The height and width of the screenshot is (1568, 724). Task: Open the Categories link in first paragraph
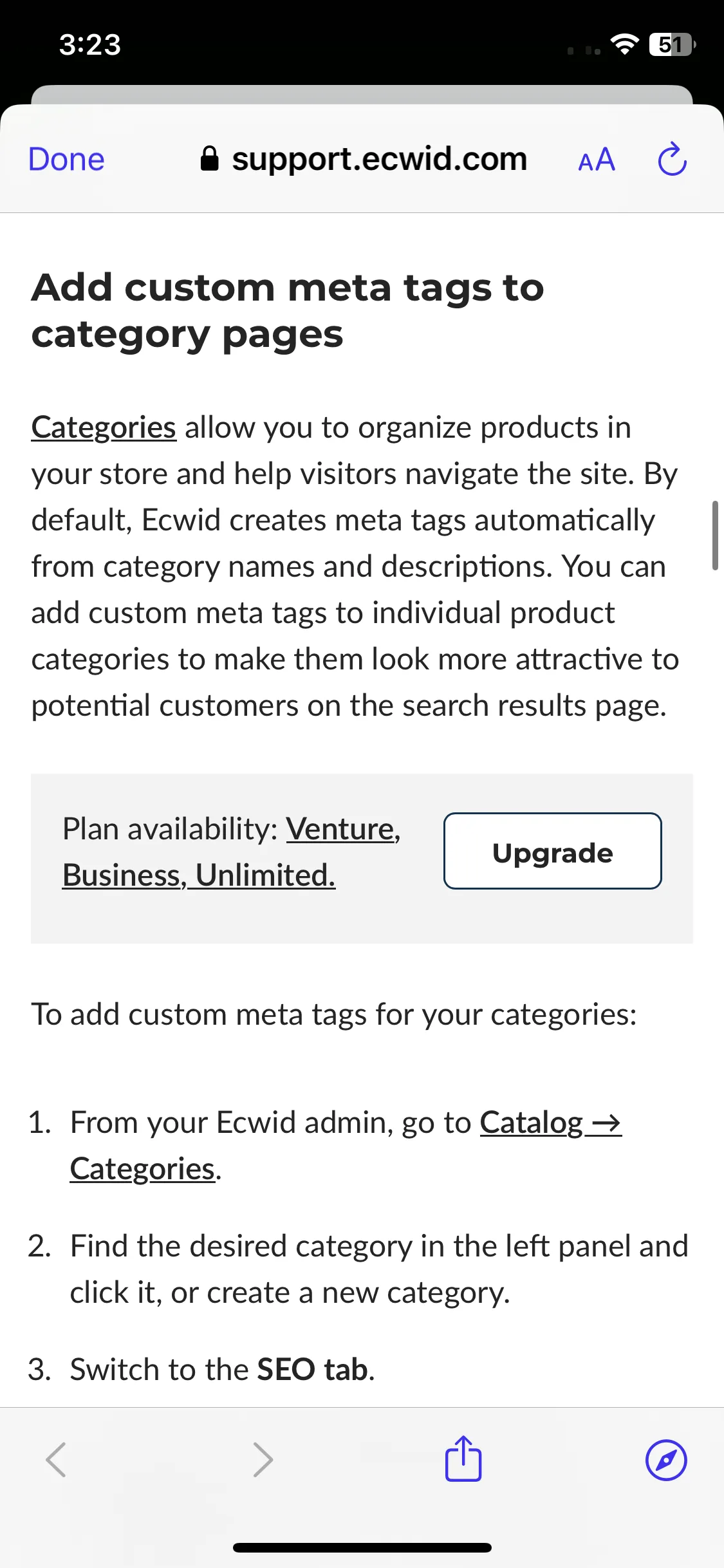(x=104, y=427)
